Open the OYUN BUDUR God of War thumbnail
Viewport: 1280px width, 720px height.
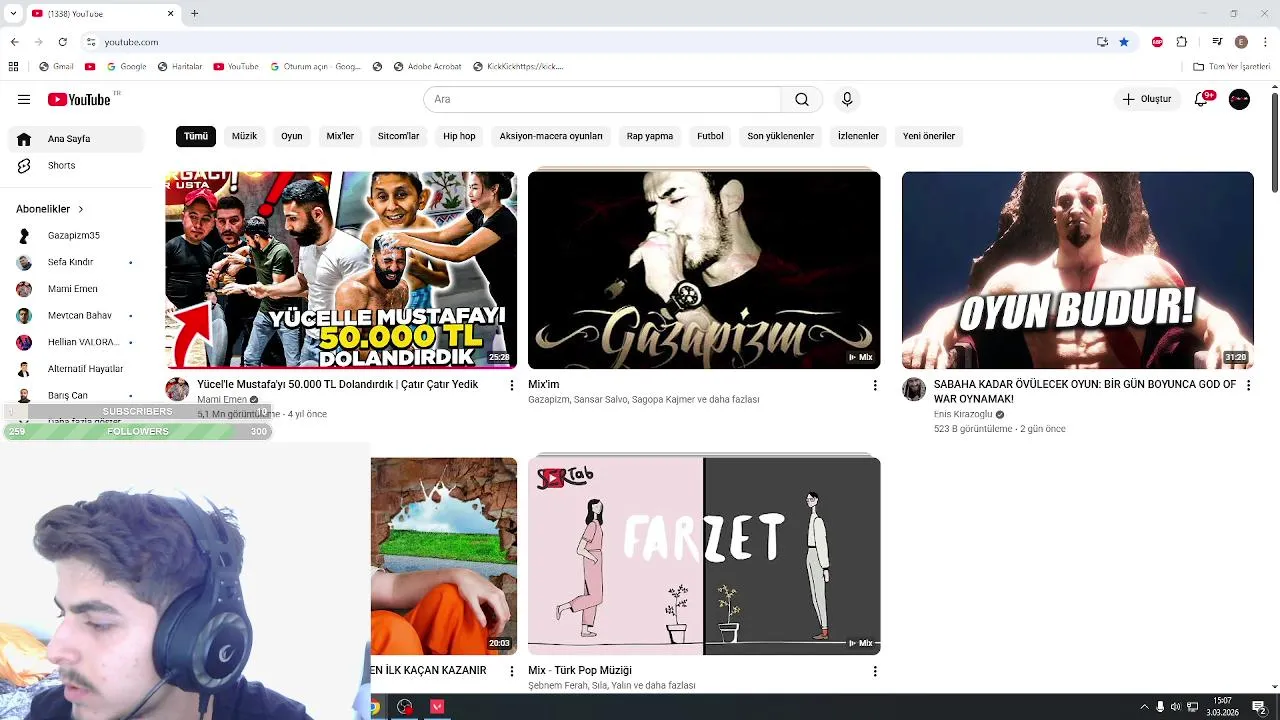coord(1077,270)
